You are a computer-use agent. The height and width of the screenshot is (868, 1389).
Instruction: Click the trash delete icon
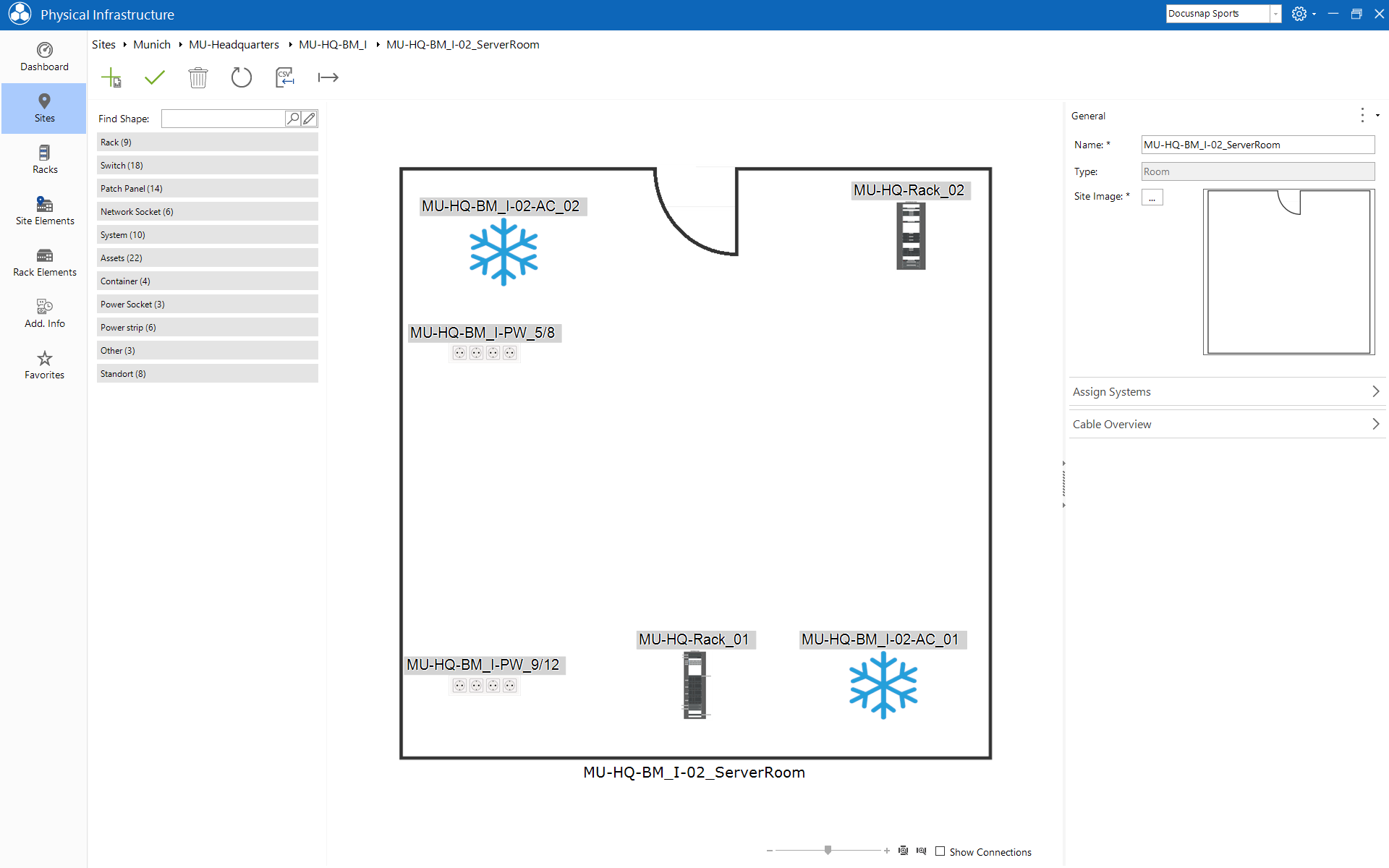coord(198,77)
